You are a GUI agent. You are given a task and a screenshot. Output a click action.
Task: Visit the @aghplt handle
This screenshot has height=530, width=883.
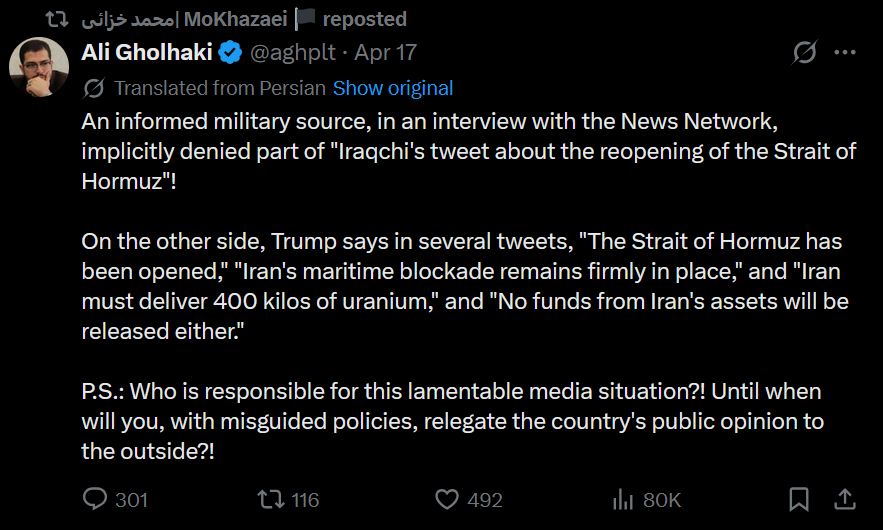(x=293, y=53)
